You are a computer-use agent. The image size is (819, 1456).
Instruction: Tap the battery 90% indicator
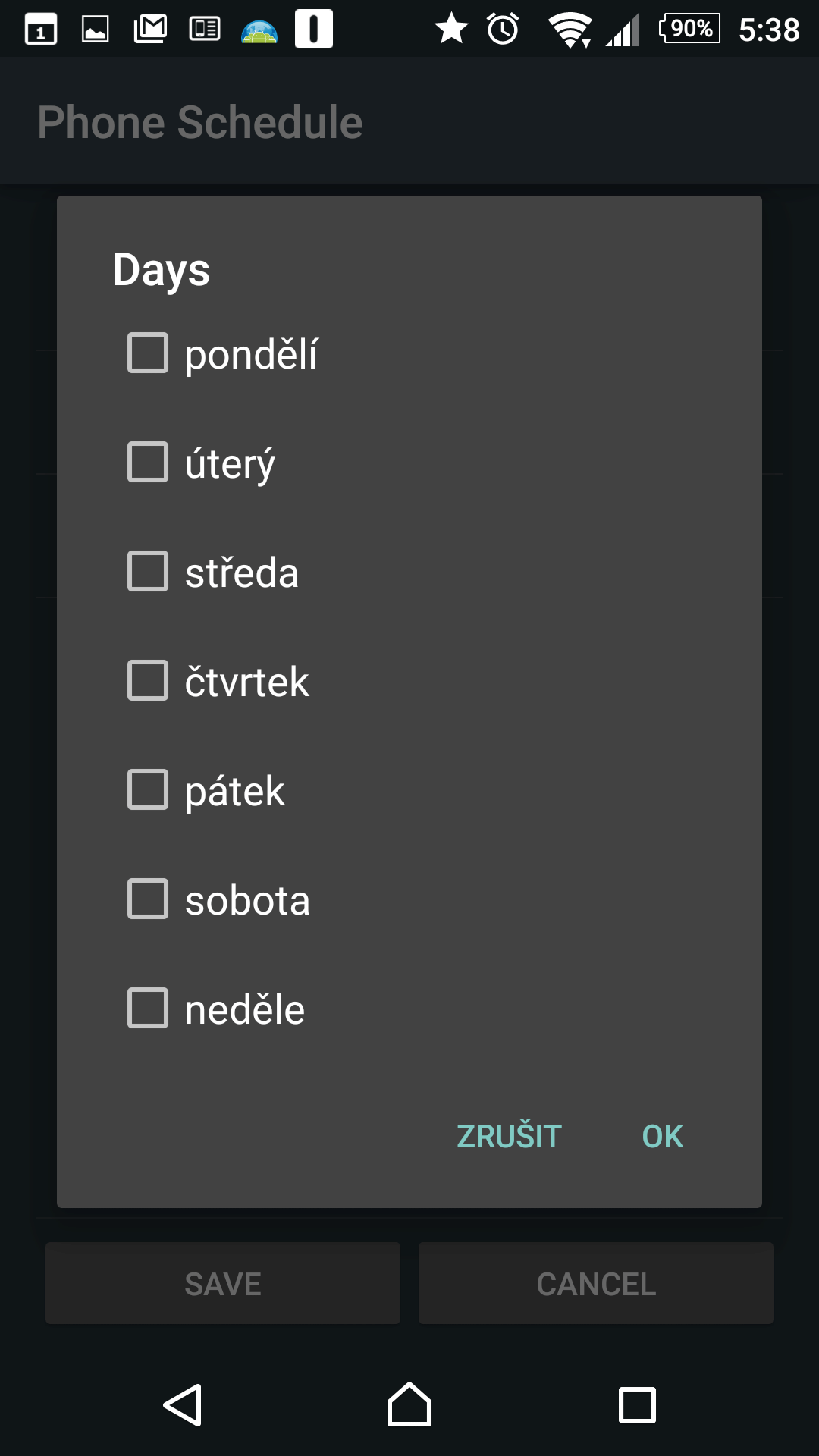pos(690,29)
